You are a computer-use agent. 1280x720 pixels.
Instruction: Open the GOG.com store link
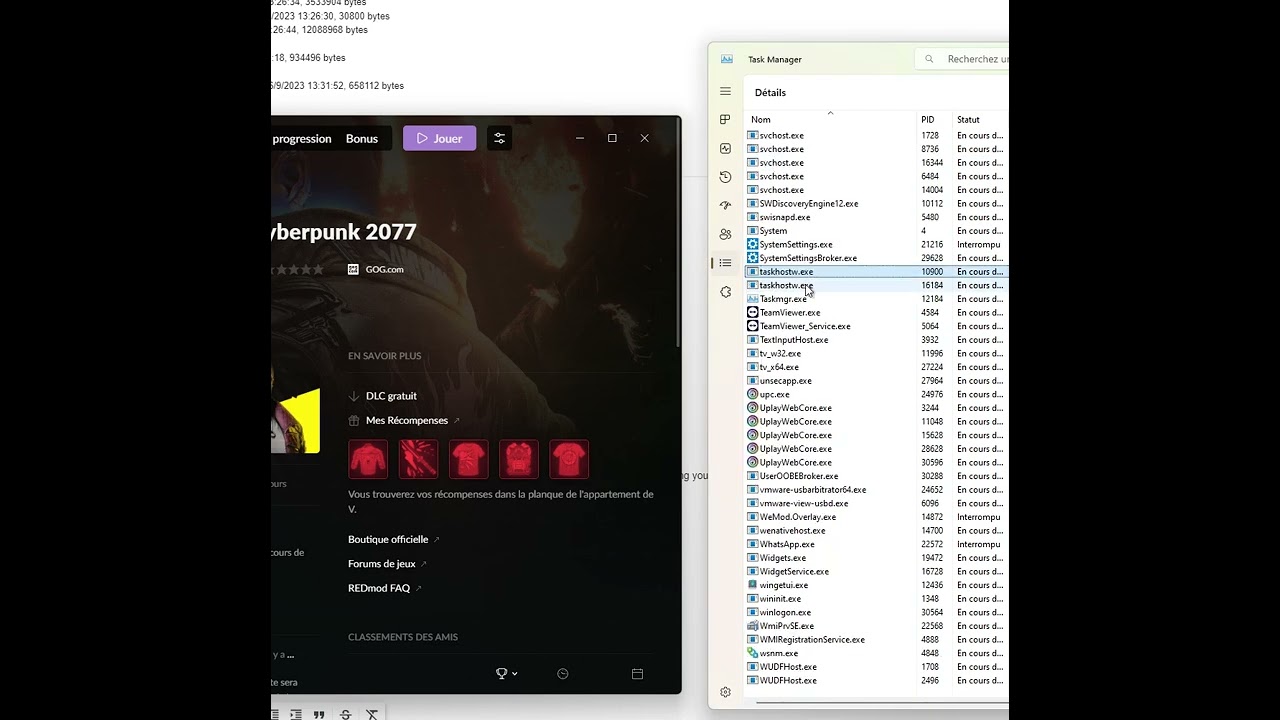376,269
